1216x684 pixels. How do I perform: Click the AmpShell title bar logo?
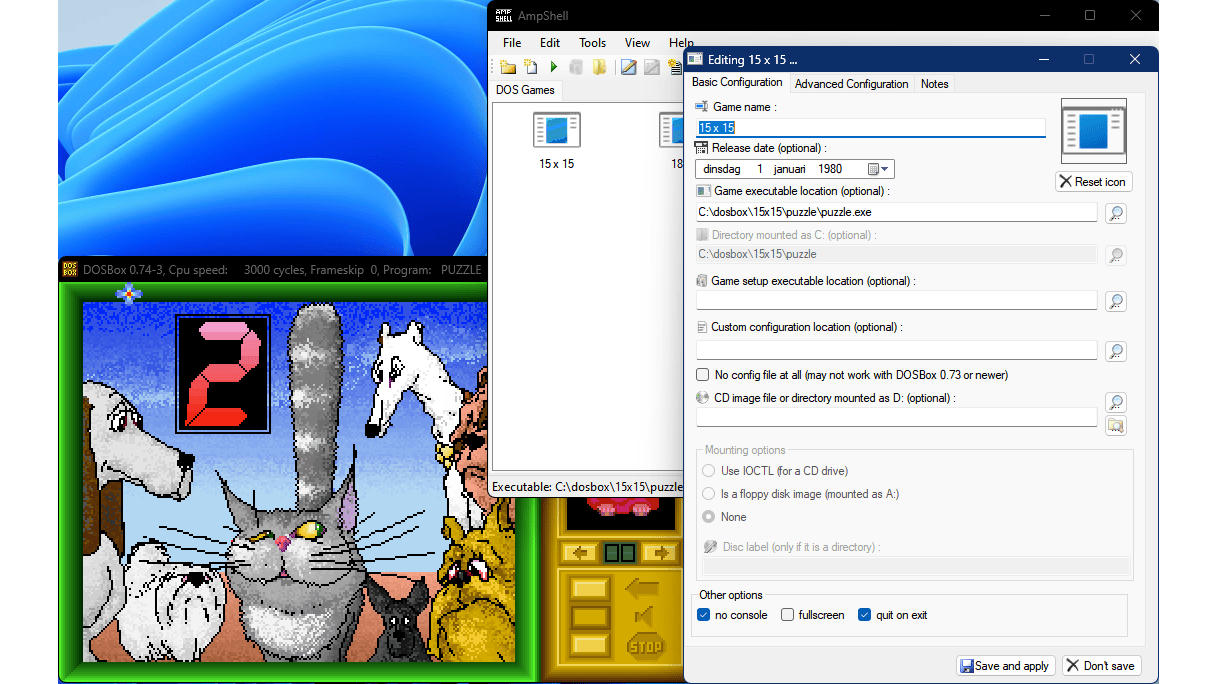(x=504, y=16)
